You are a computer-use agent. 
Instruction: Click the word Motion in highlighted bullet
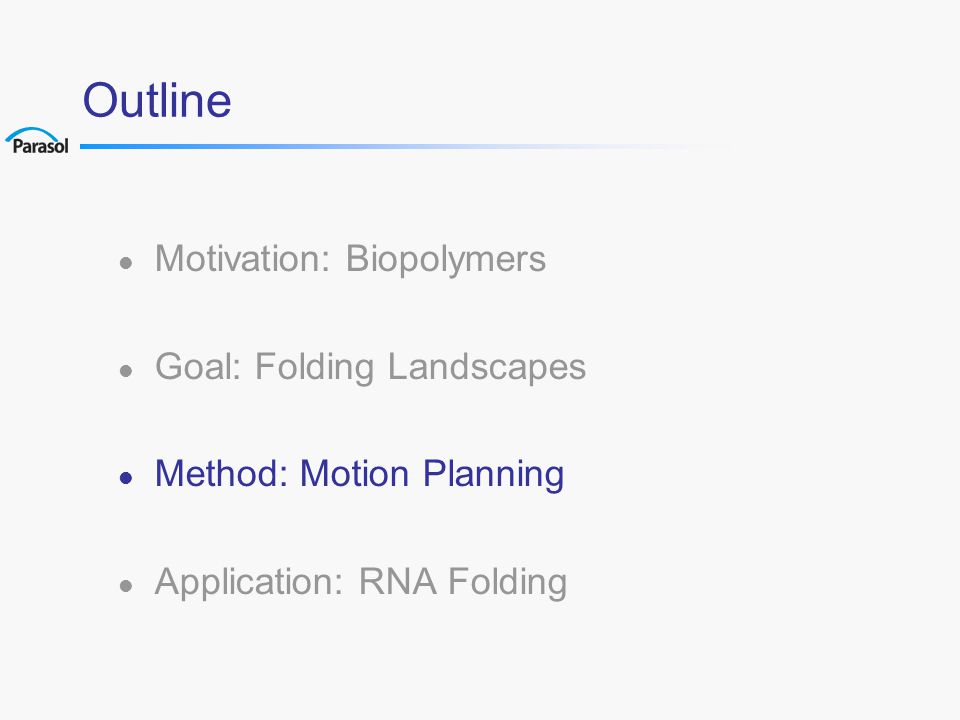click(x=354, y=474)
